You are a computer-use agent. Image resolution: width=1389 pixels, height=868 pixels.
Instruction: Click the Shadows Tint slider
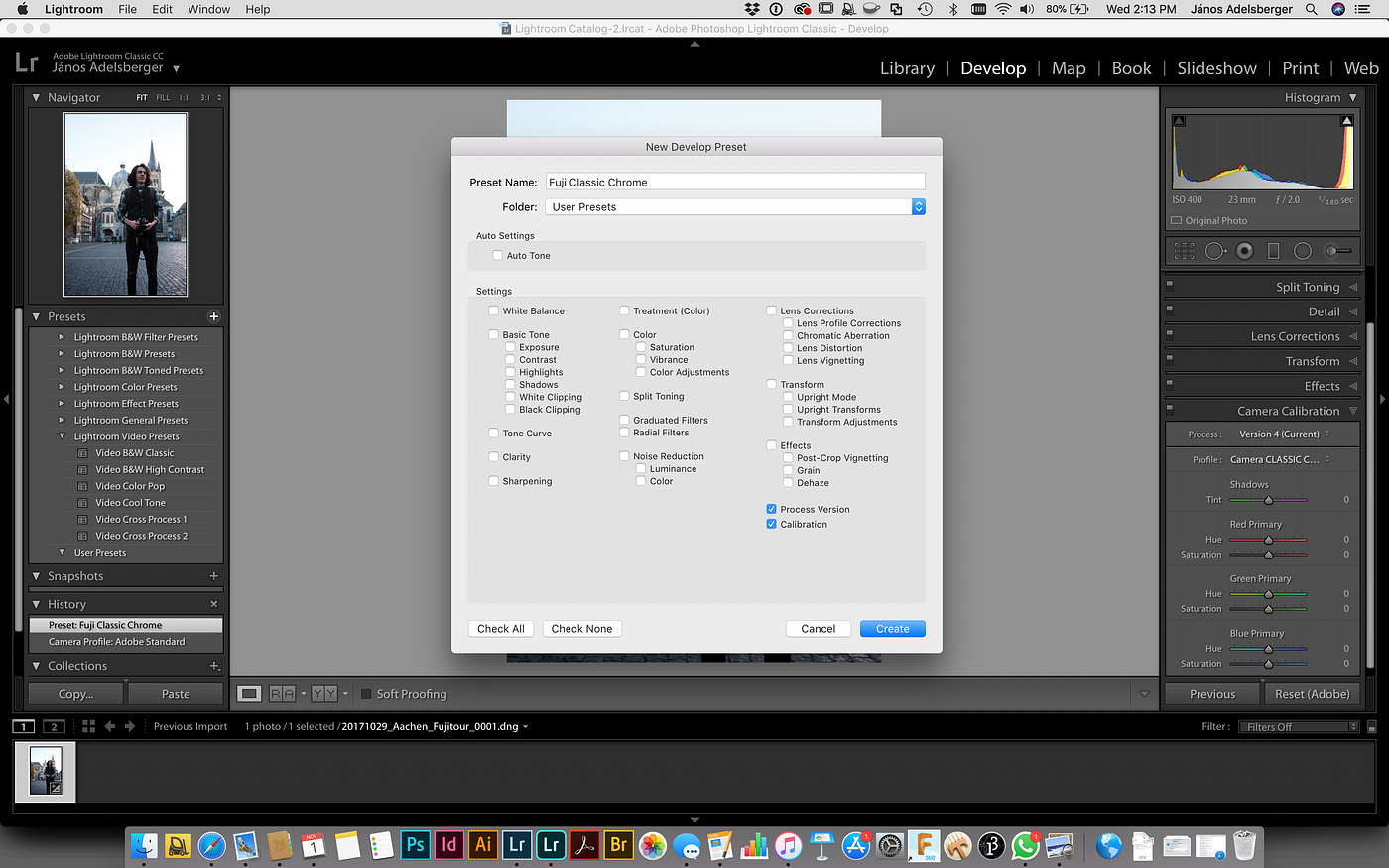1268,500
